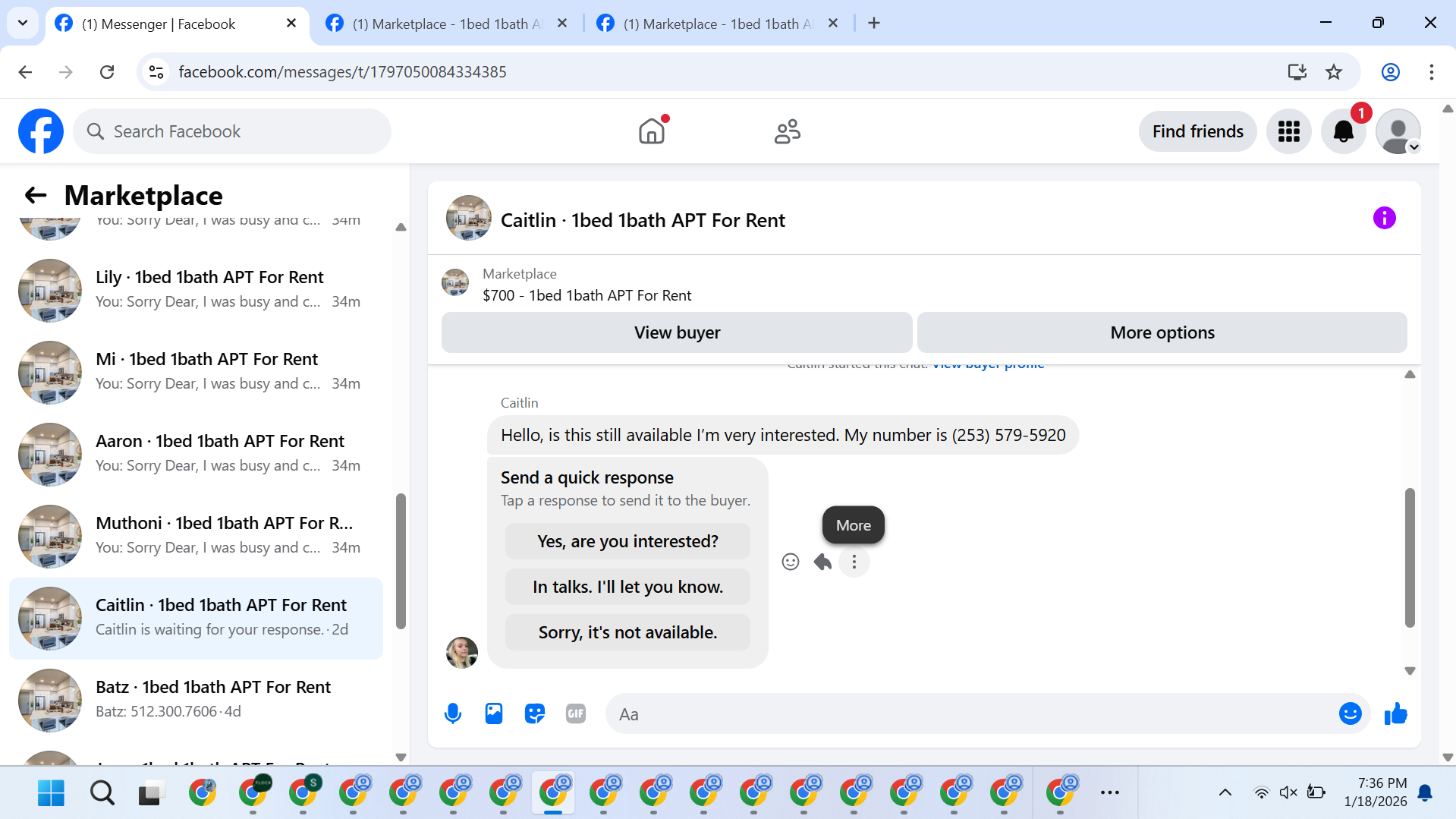Click More options button
This screenshot has height=819, width=1456.
click(1162, 332)
